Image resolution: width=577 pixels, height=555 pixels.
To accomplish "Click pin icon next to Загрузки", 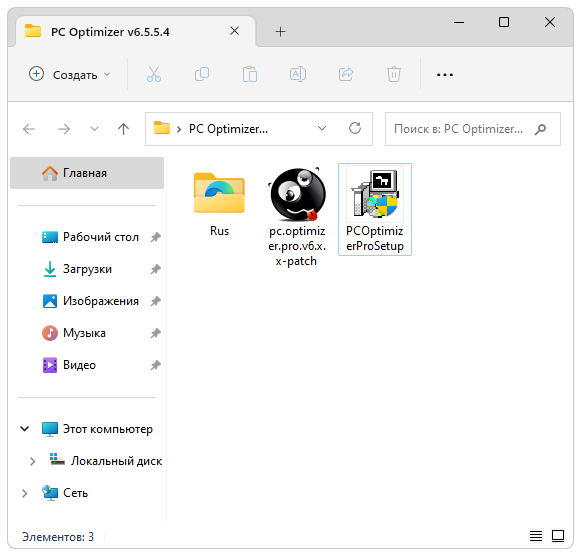I will pos(156,269).
